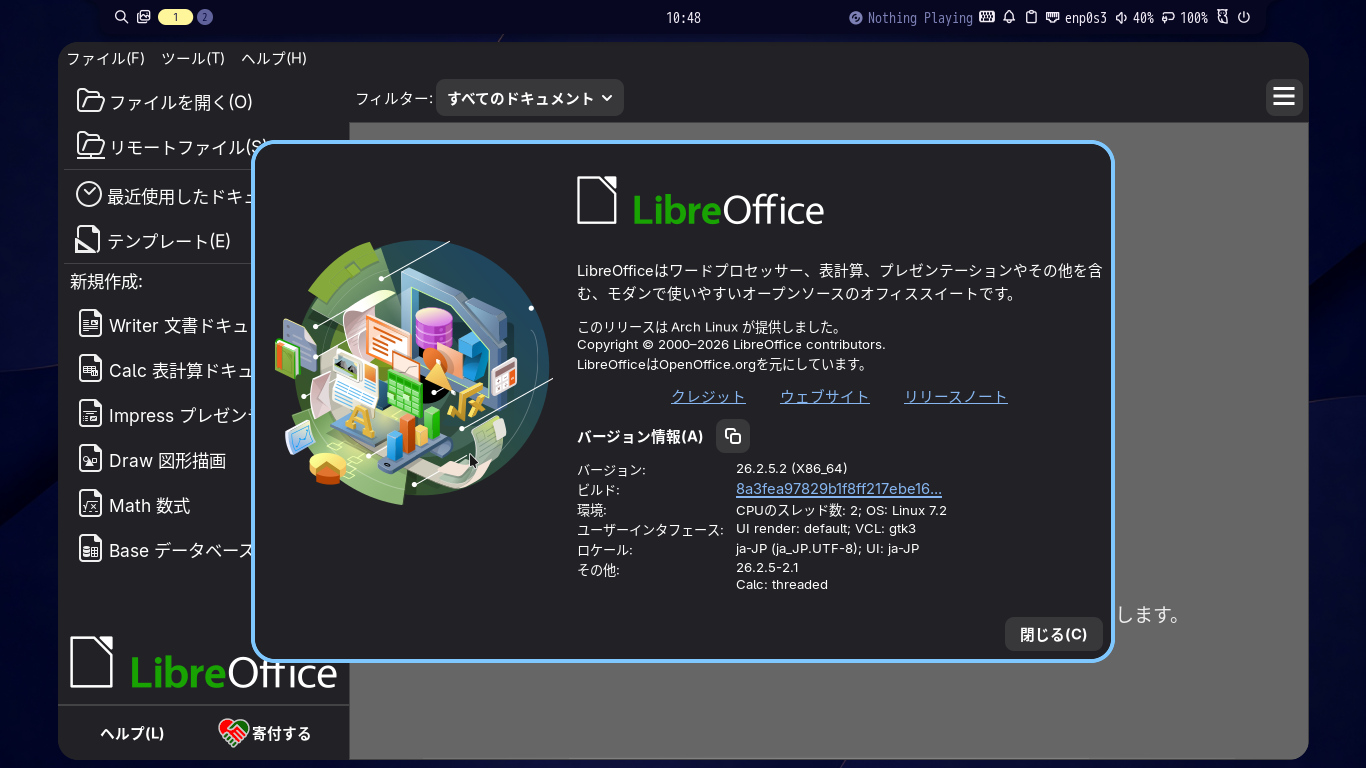The width and height of the screenshot is (1366, 768).
Task: Click the Base database icon
Action: point(91,549)
